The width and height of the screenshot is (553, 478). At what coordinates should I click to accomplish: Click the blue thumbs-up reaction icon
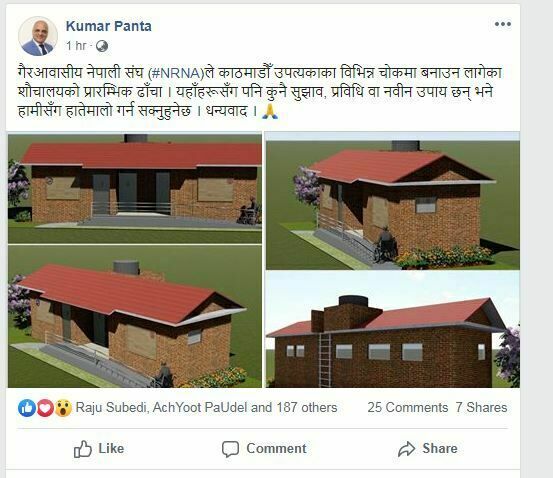27,408
